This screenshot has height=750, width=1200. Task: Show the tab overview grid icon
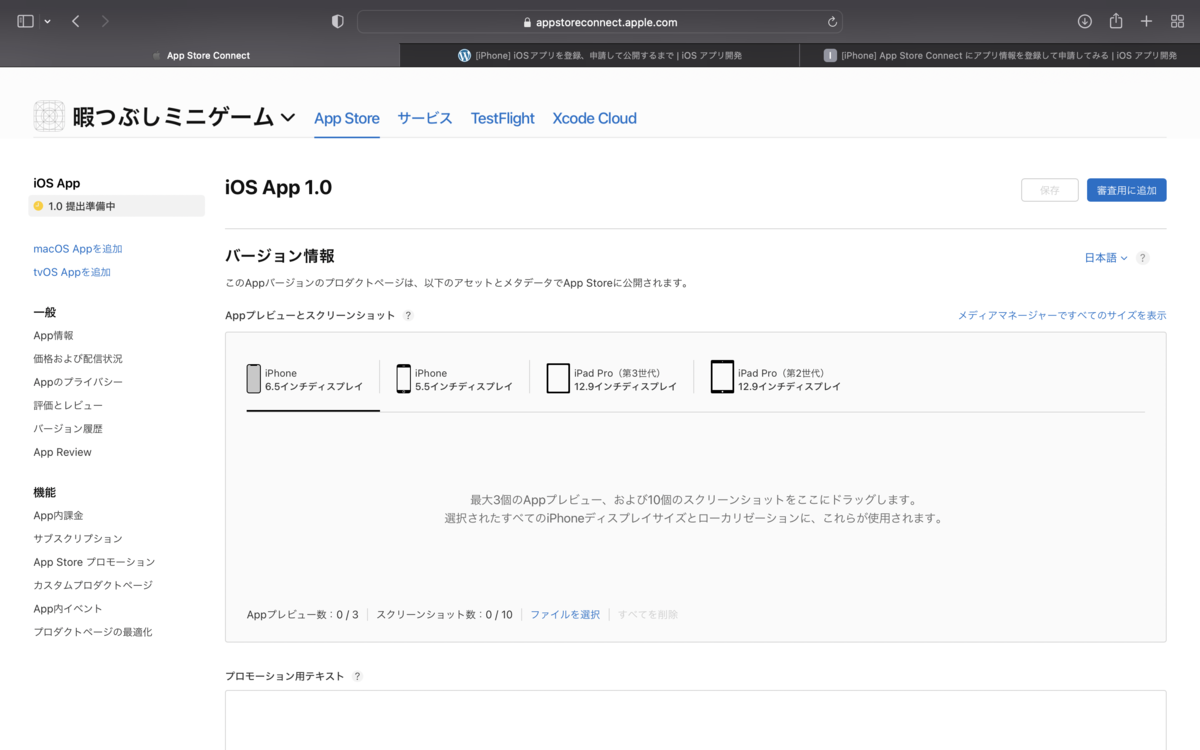tap(1177, 21)
